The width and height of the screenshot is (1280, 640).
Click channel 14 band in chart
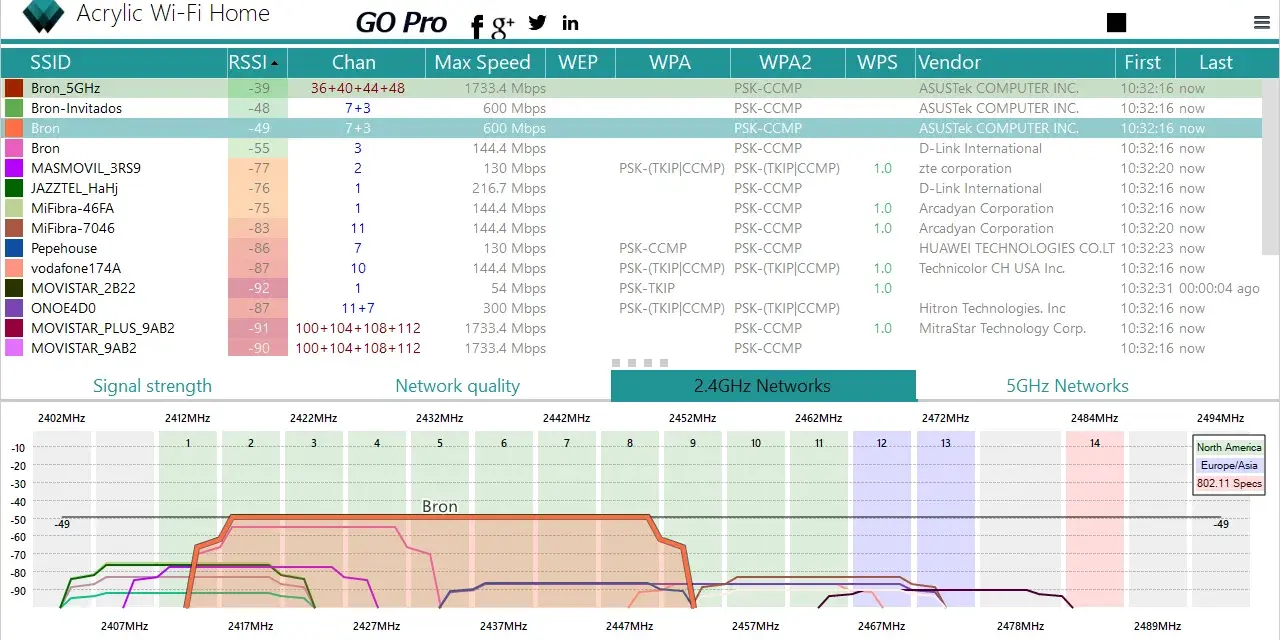pyautogui.click(x=1095, y=518)
